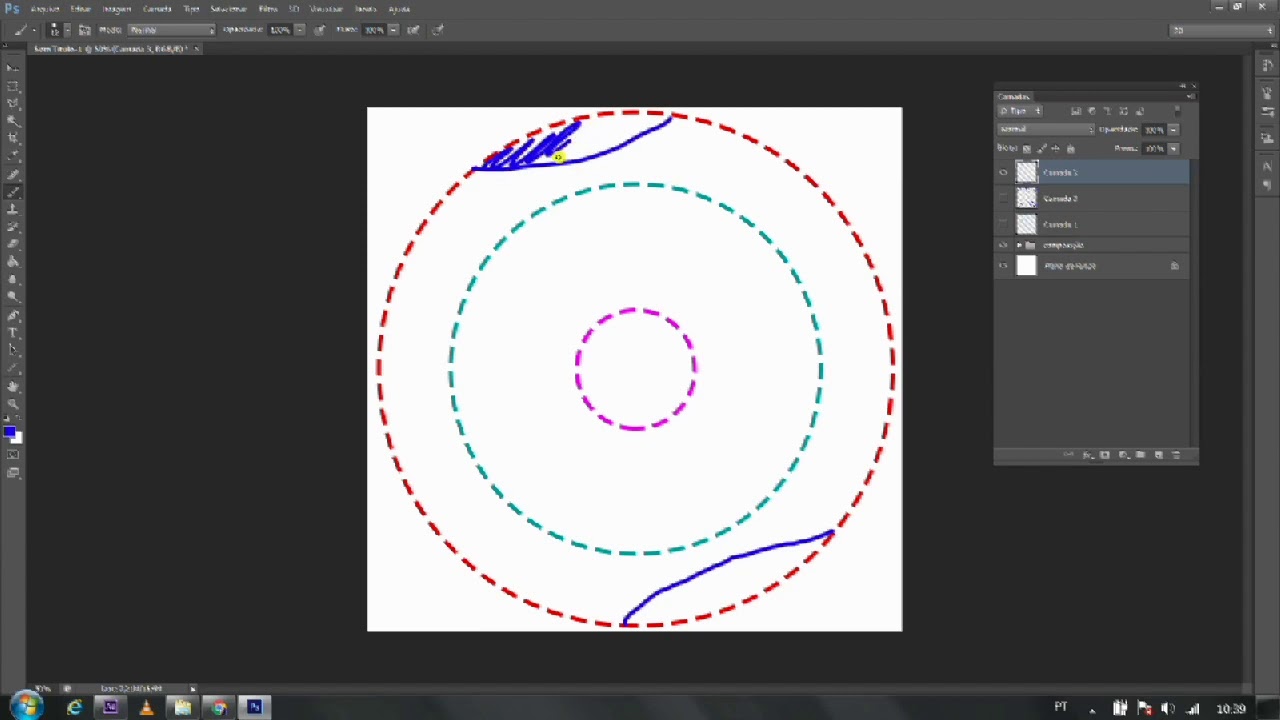Open the Flow slider arrow
Screen dimensions: 1280x720
393,30
